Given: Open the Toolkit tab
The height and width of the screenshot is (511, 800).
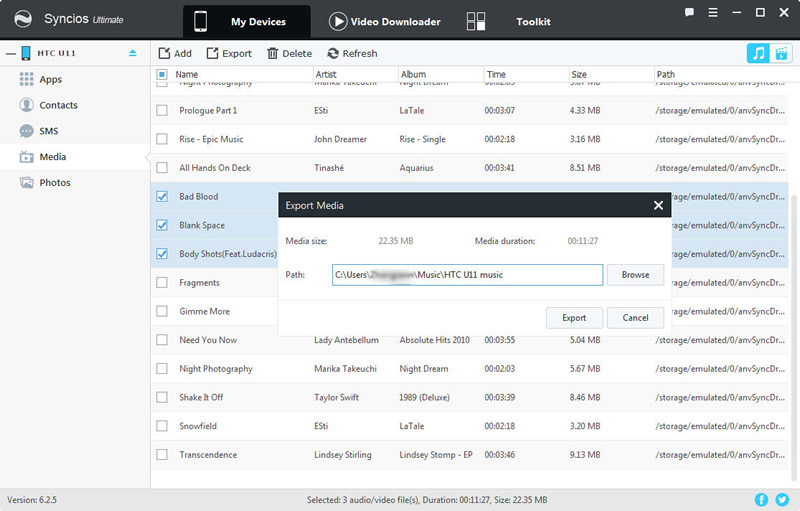Looking at the screenshot, I should tap(509, 21).
